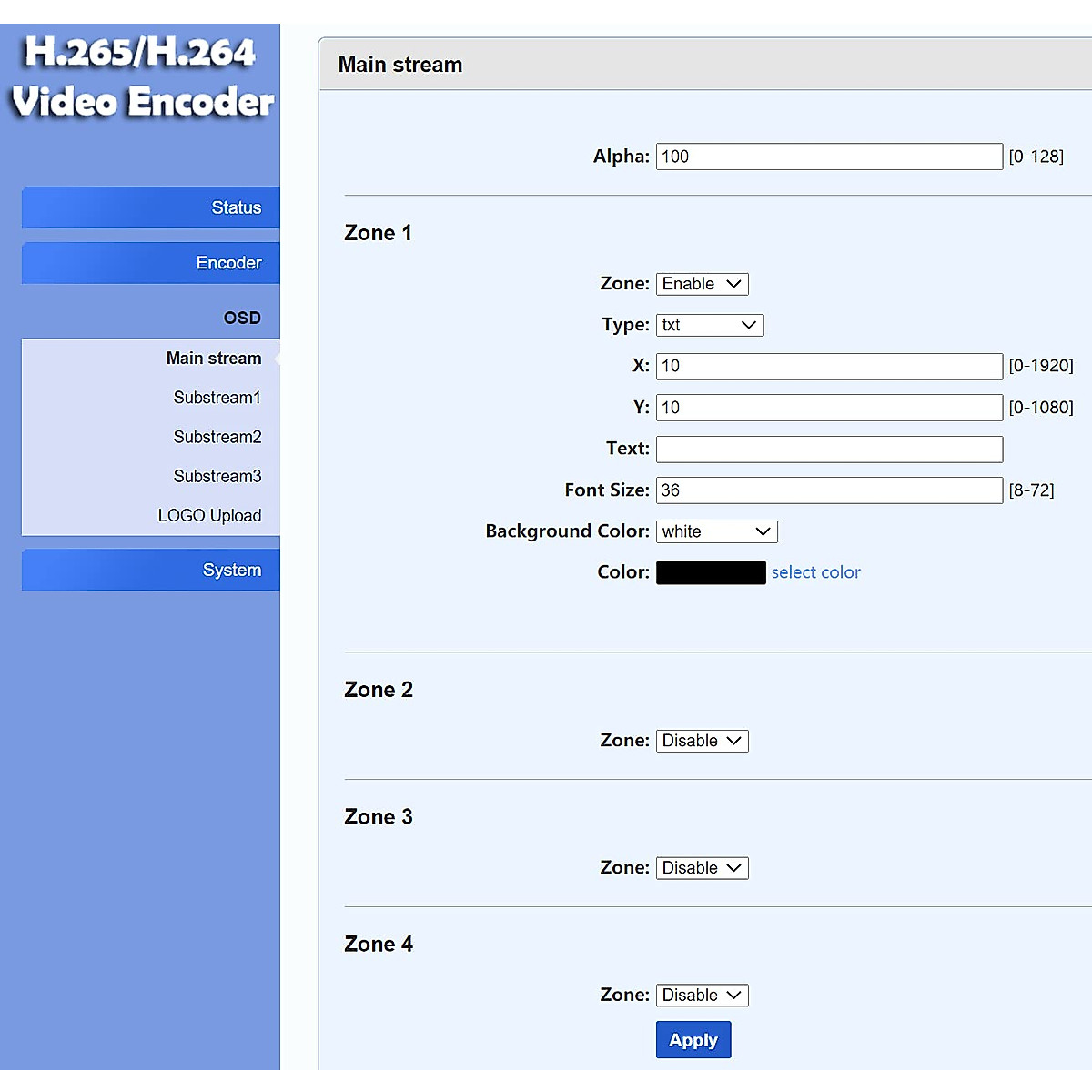The image size is (1092, 1092).
Task: Select Main stream in sidebar
Action: 213,359
